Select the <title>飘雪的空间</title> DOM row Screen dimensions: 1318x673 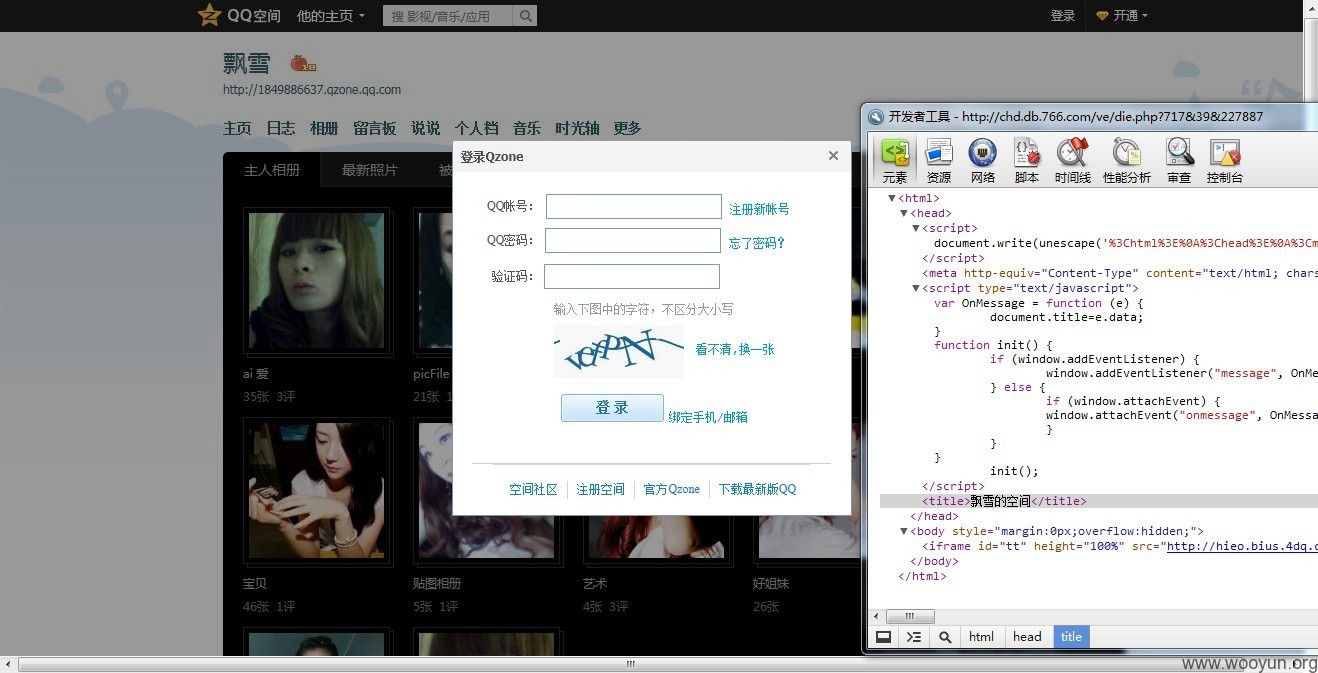1099,501
